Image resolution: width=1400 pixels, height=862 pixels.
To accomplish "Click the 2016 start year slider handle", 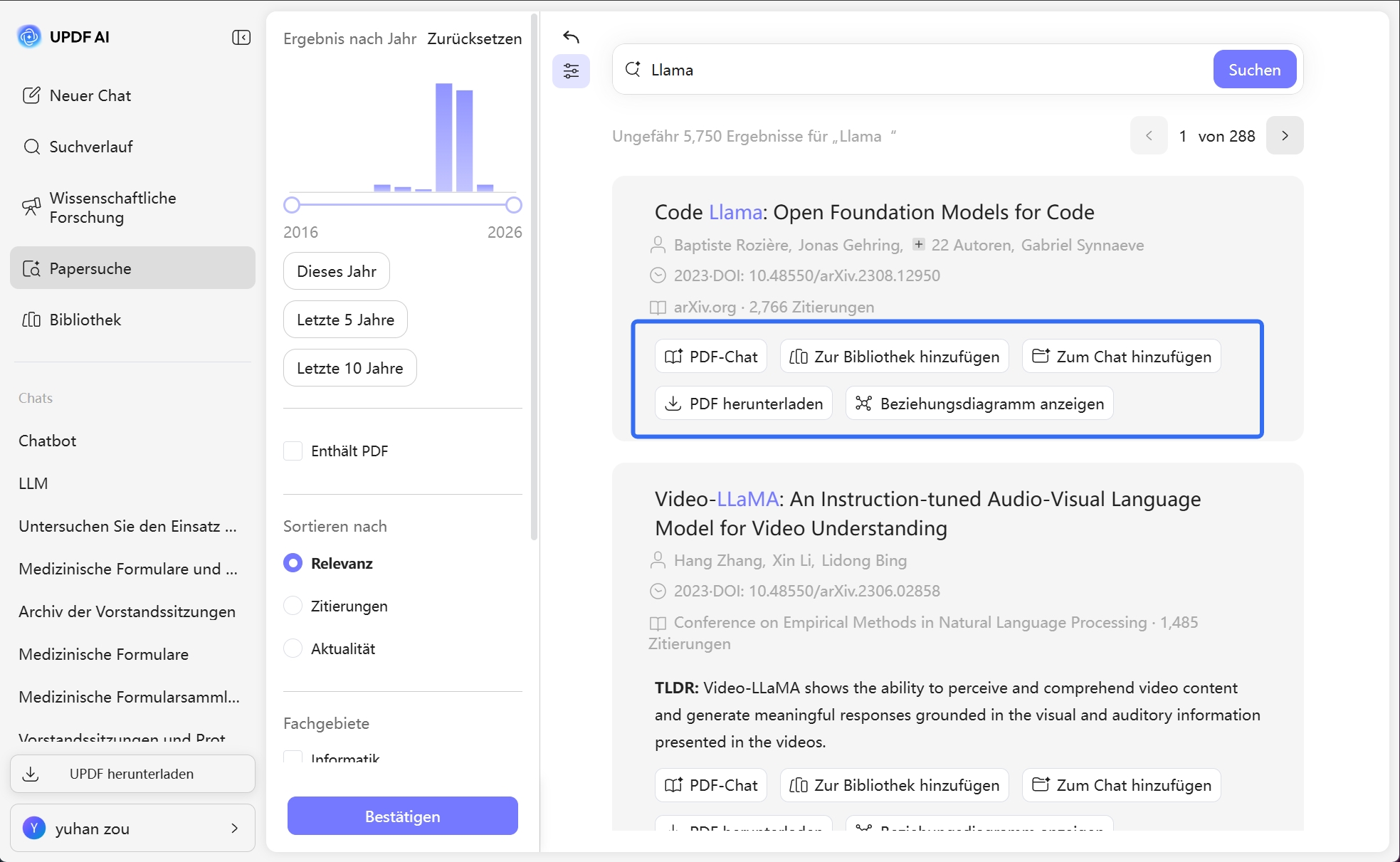I will pos(291,205).
